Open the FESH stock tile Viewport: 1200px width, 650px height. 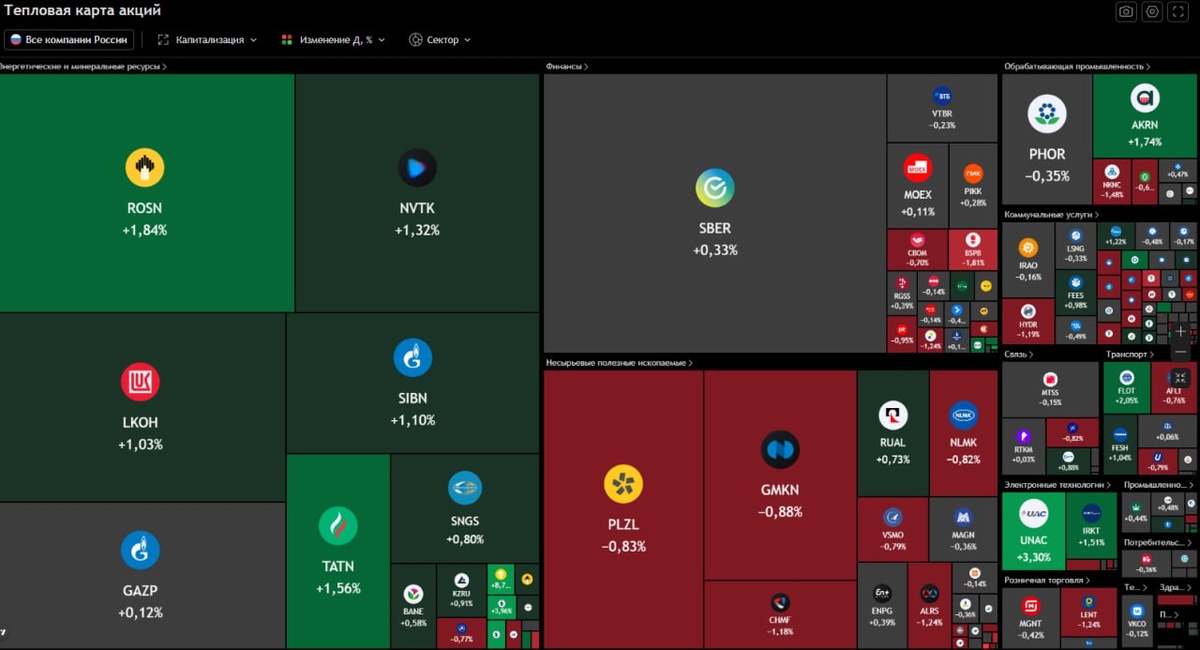tap(1119, 445)
